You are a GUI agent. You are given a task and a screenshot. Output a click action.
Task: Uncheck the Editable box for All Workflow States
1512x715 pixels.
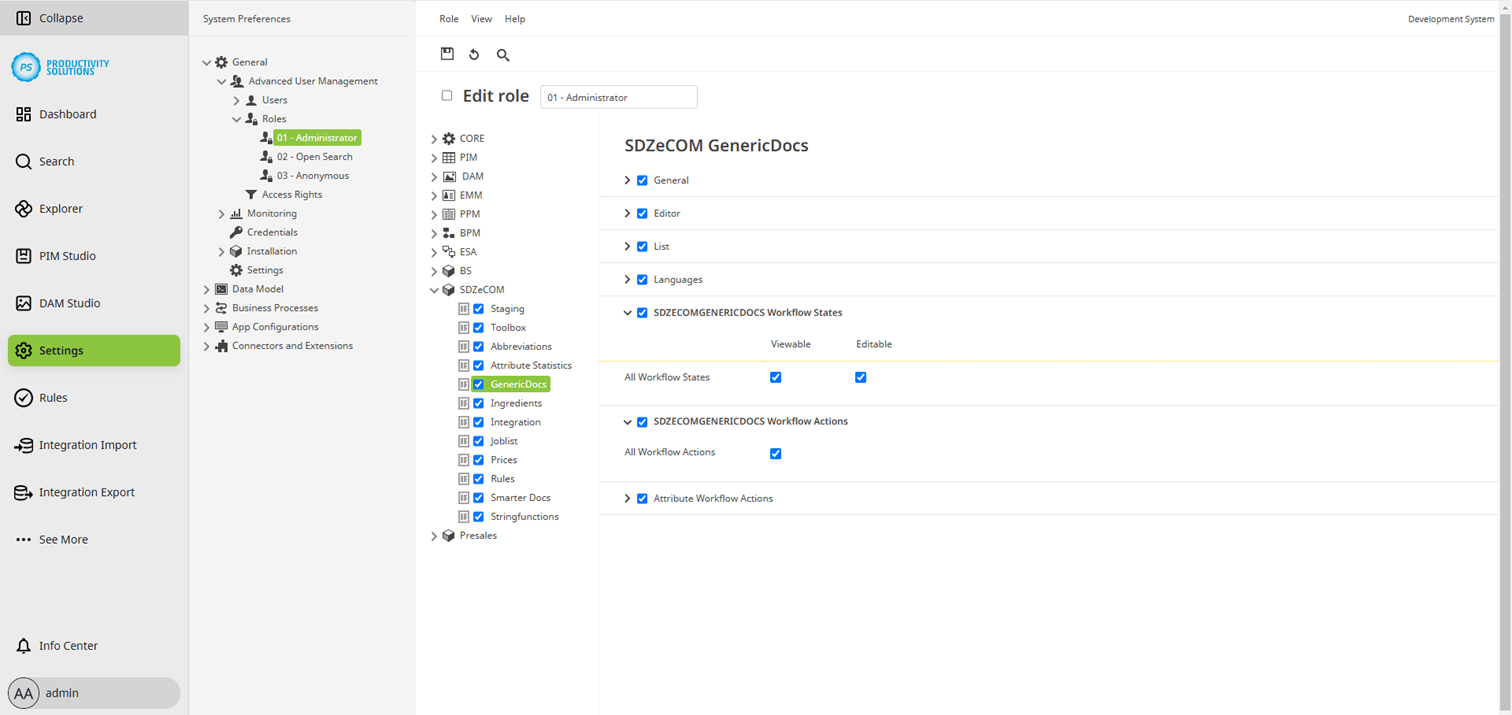860,377
